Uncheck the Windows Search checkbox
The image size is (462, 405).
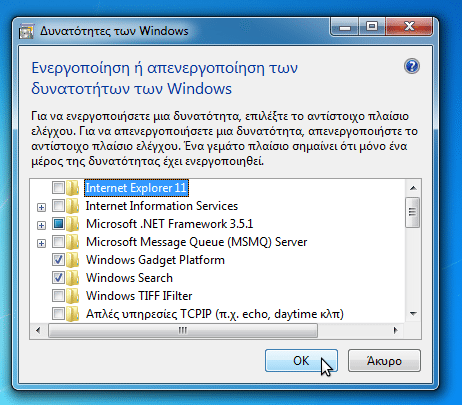tap(58, 278)
